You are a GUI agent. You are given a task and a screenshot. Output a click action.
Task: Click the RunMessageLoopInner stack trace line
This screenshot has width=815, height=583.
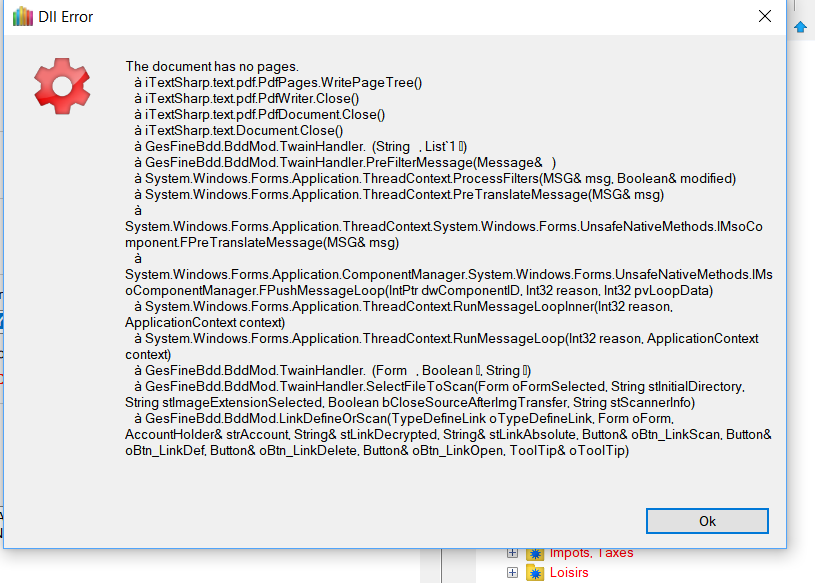click(400, 306)
